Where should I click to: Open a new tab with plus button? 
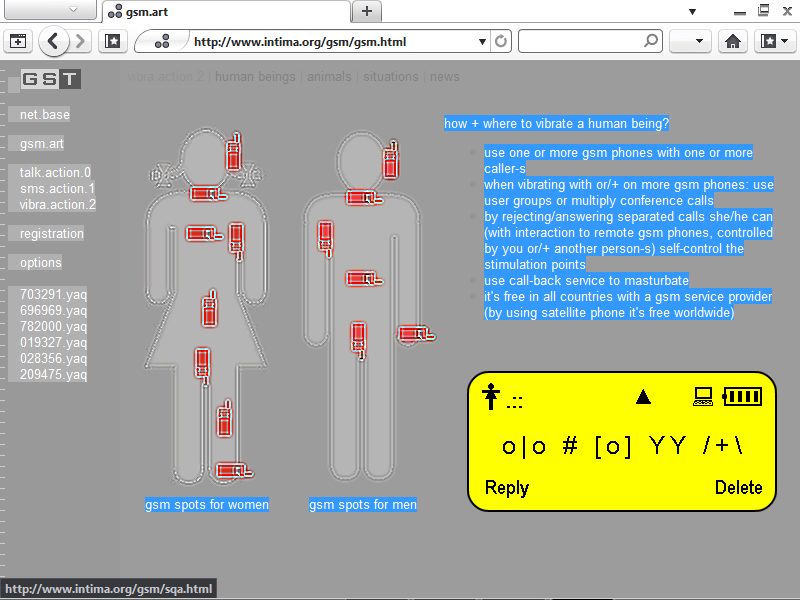pyautogui.click(x=367, y=11)
